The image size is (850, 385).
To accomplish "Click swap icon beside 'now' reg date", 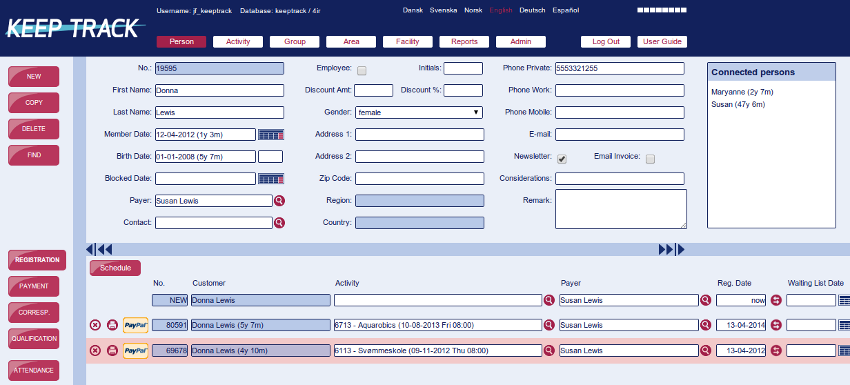I will 776,300.
